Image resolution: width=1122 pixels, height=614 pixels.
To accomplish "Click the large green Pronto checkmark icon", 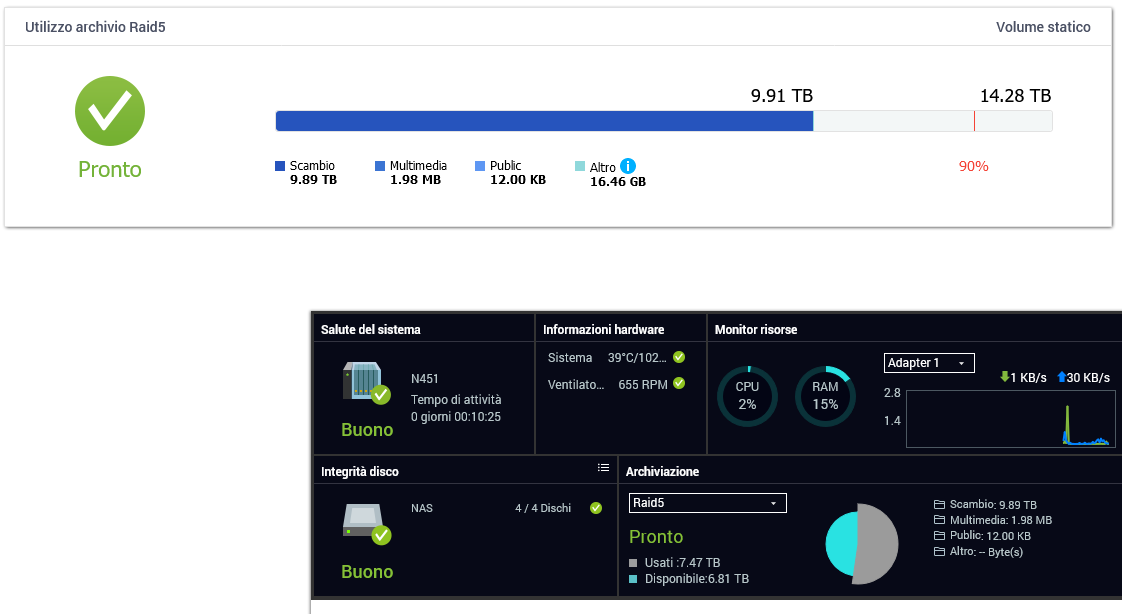I will (x=110, y=111).
